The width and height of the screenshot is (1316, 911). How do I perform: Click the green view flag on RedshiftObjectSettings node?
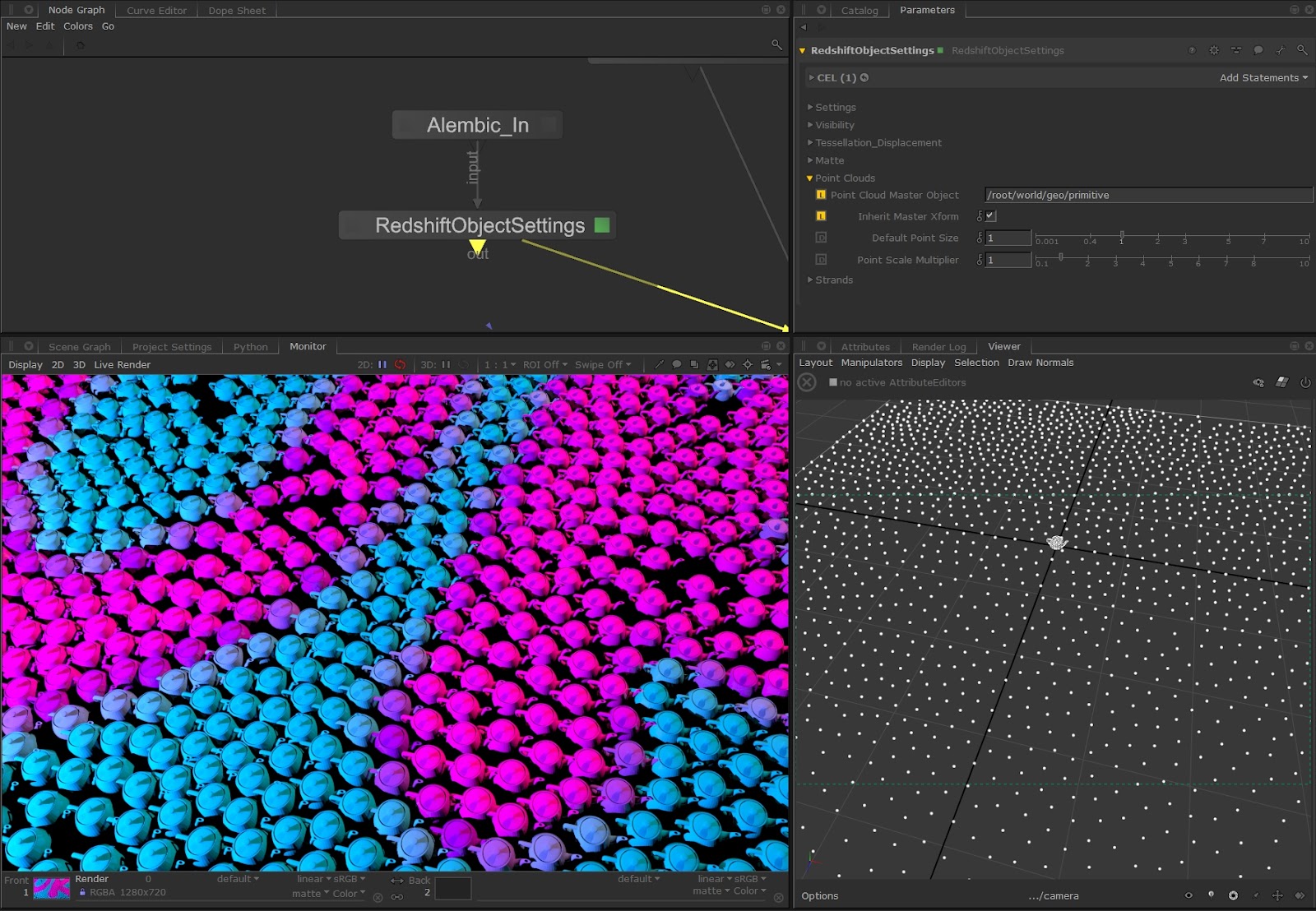click(602, 225)
